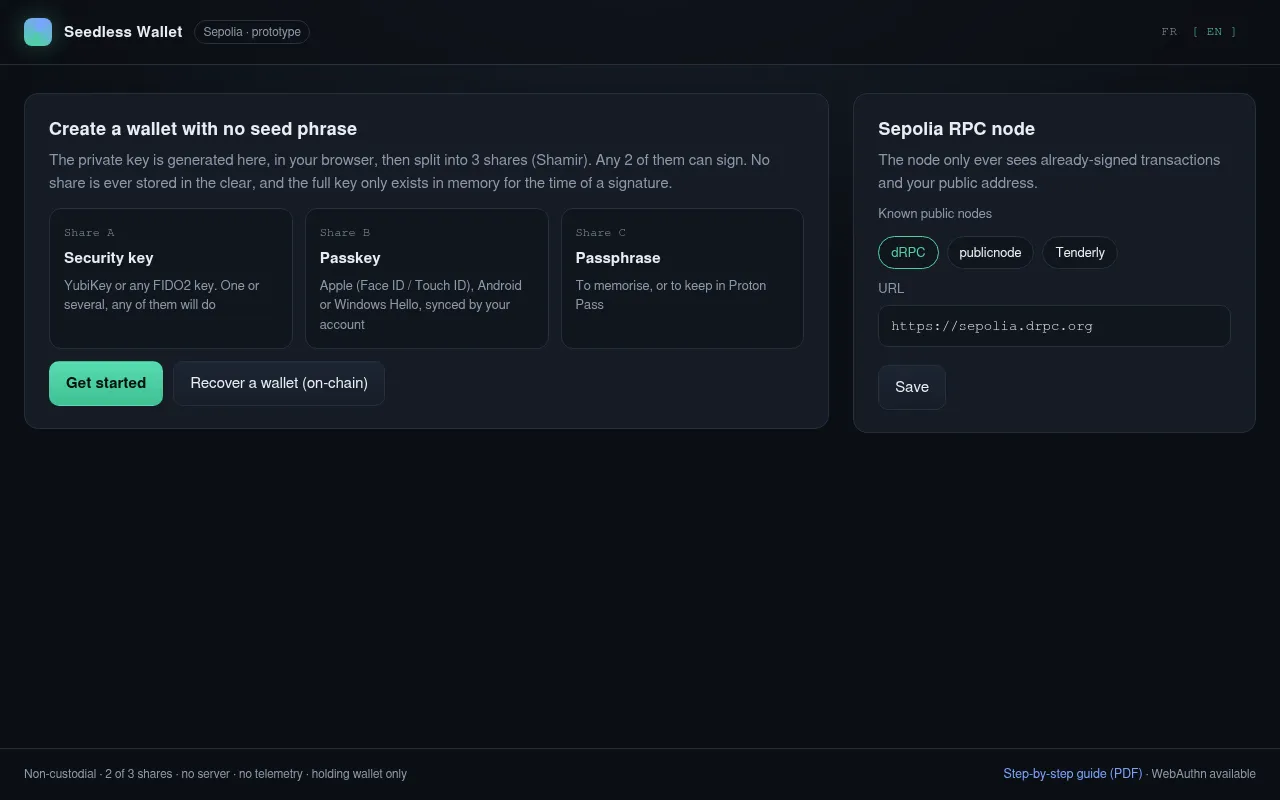Select the Tenderly node chip

1080,252
